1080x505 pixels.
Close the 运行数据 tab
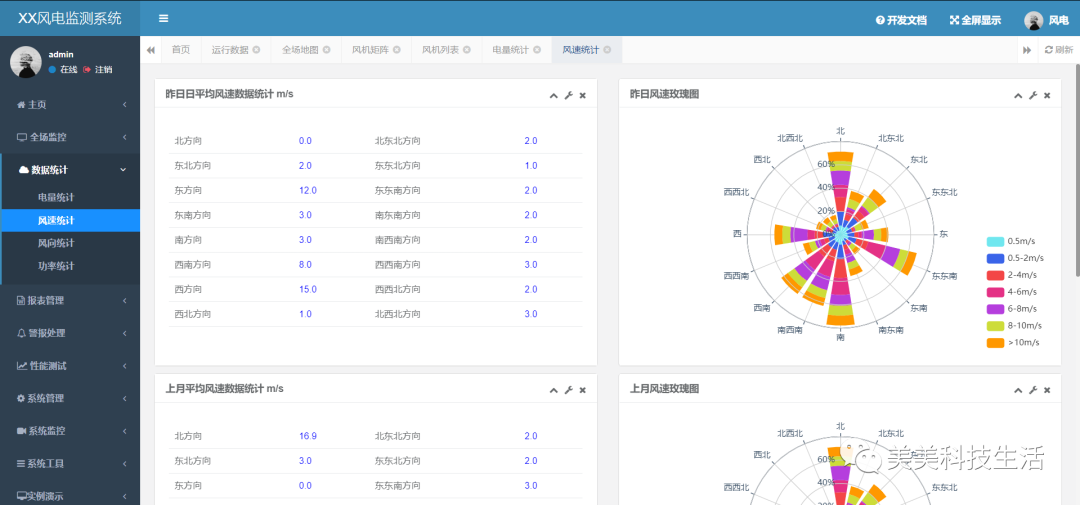click(256, 50)
